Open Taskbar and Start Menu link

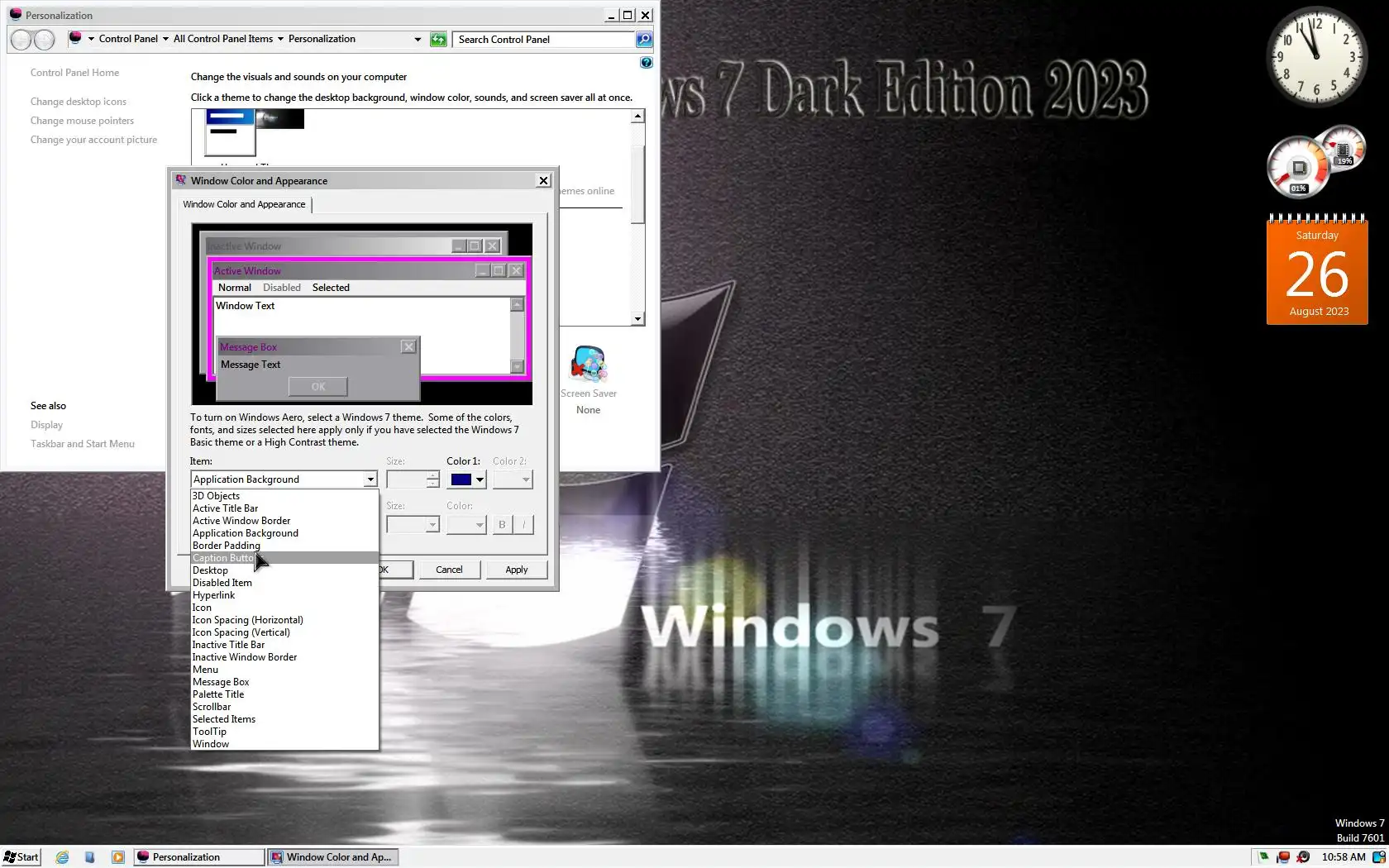[x=83, y=444]
